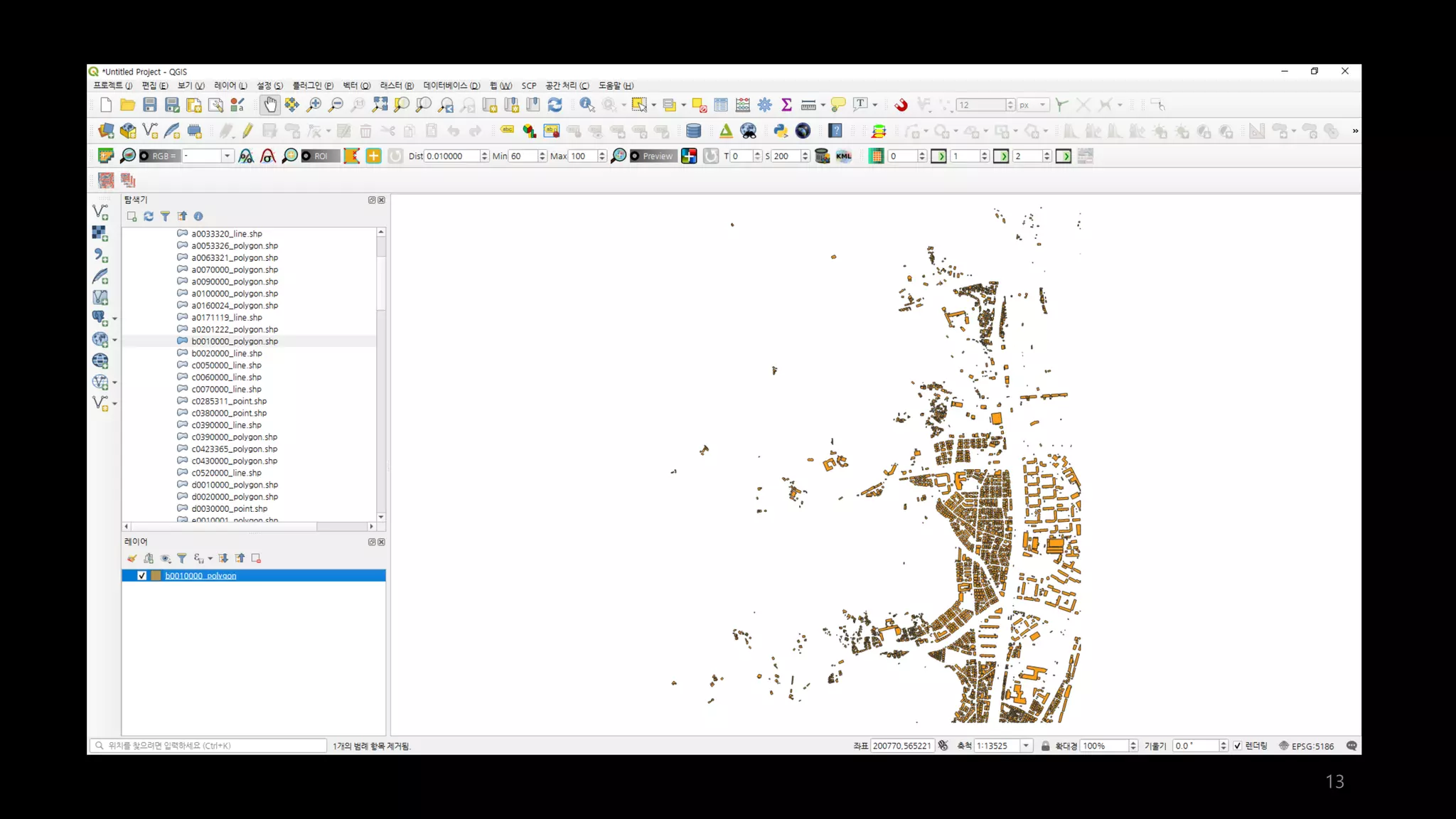The image size is (1456, 819).
Task: Open the RGB band combination dropdown
Action: tap(227, 156)
